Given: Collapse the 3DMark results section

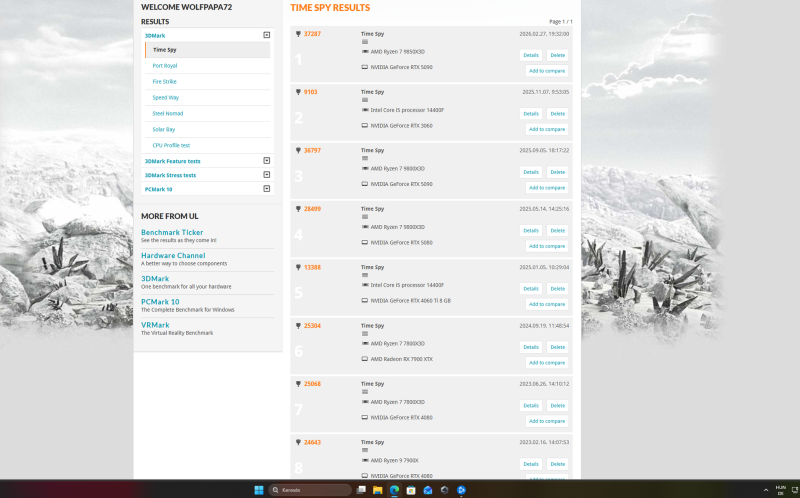Looking at the screenshot, I should (266, 35).
